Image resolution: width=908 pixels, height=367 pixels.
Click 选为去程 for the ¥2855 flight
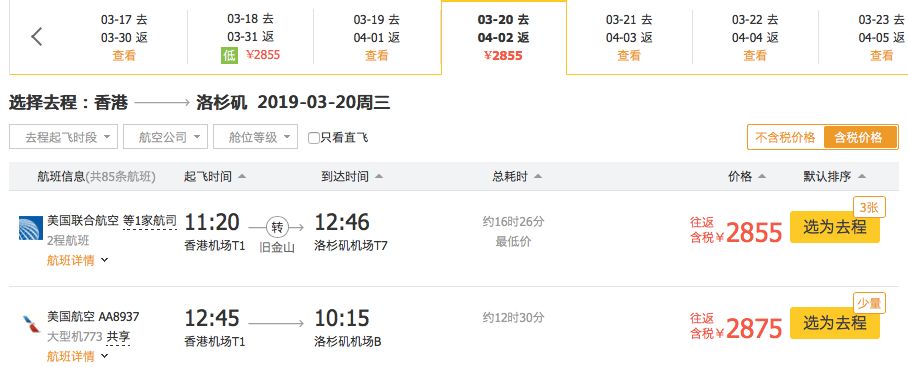(834, 227)
